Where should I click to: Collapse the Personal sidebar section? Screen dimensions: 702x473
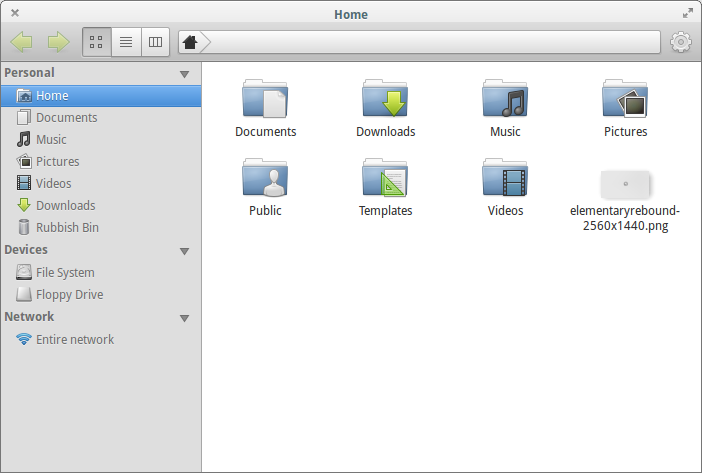[184, 74]
